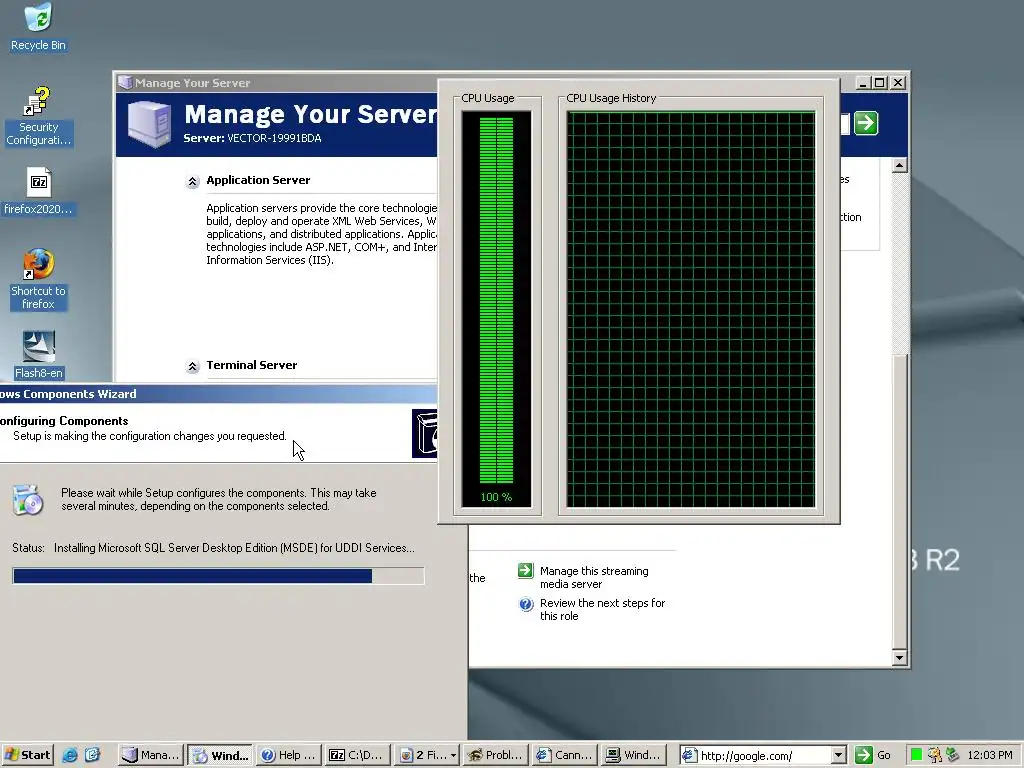1024x768 pixels.
Task: Click the 12:03 PM taskbar clock
Action: (x=989, y=755)
